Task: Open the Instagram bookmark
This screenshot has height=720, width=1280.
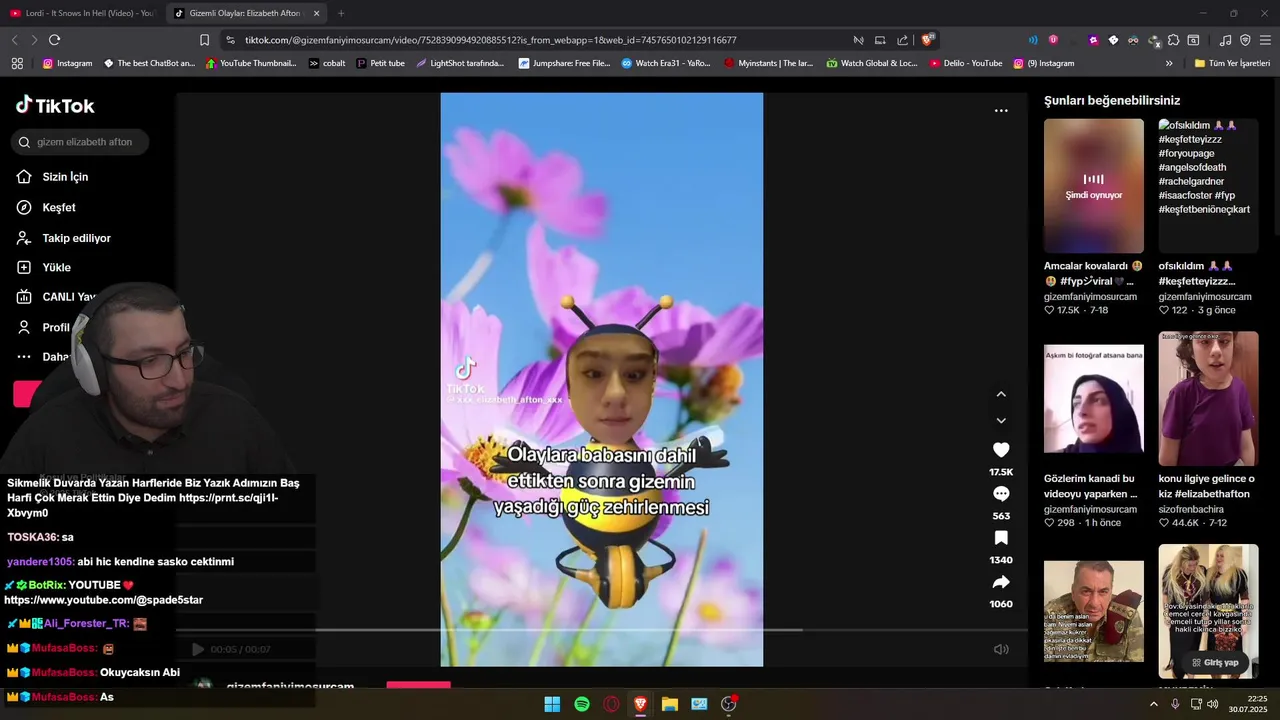Action: (x=67, y=63)
